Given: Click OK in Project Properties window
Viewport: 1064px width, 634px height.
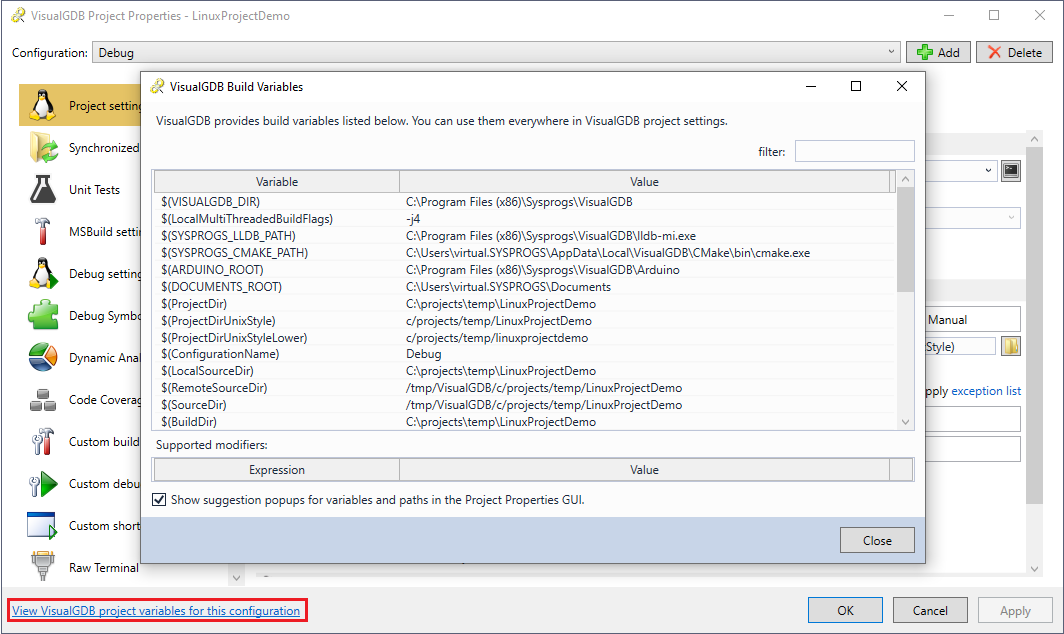Looking at the screenshot, I should point(845,610).
